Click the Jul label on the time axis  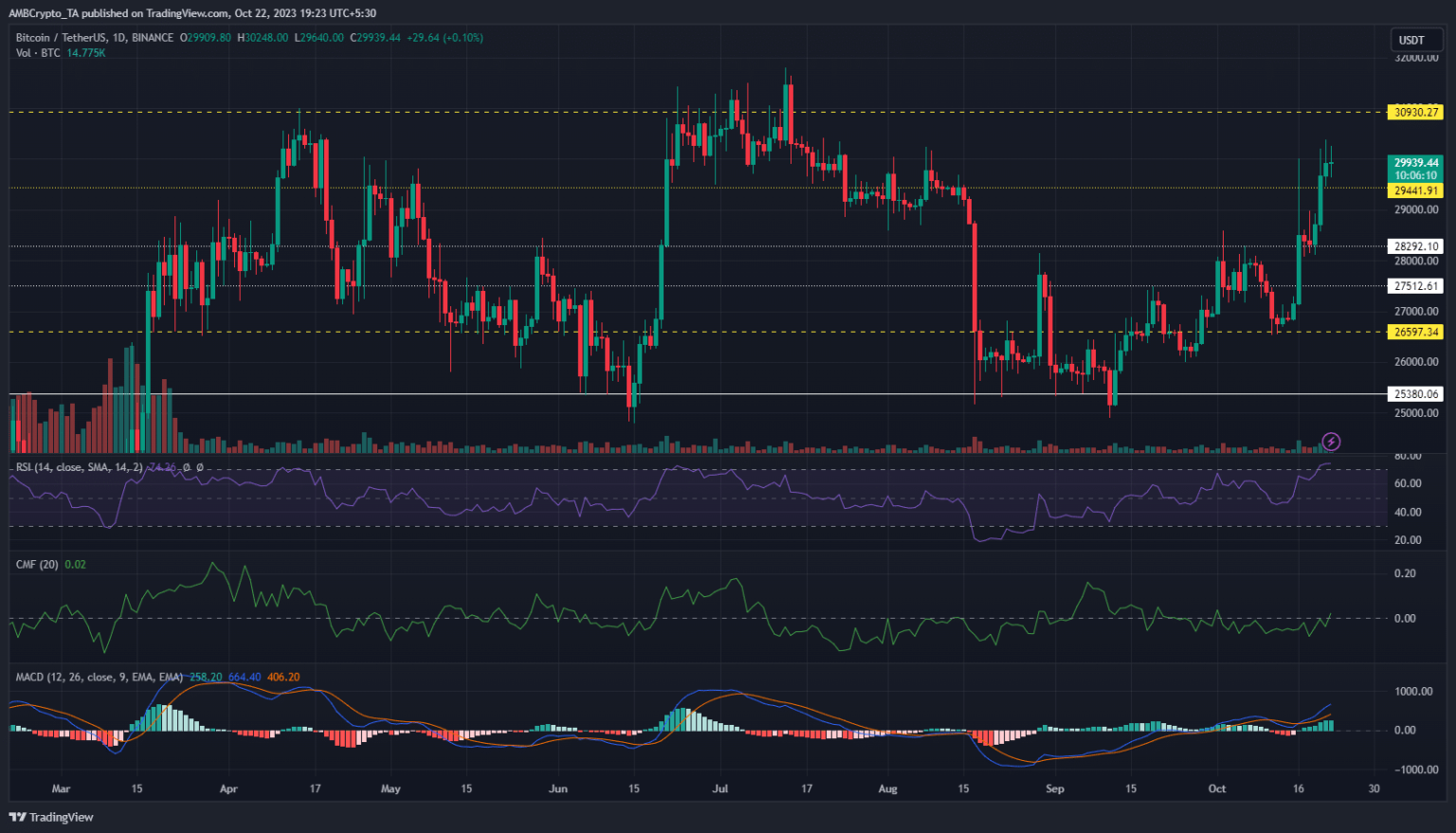720,788
